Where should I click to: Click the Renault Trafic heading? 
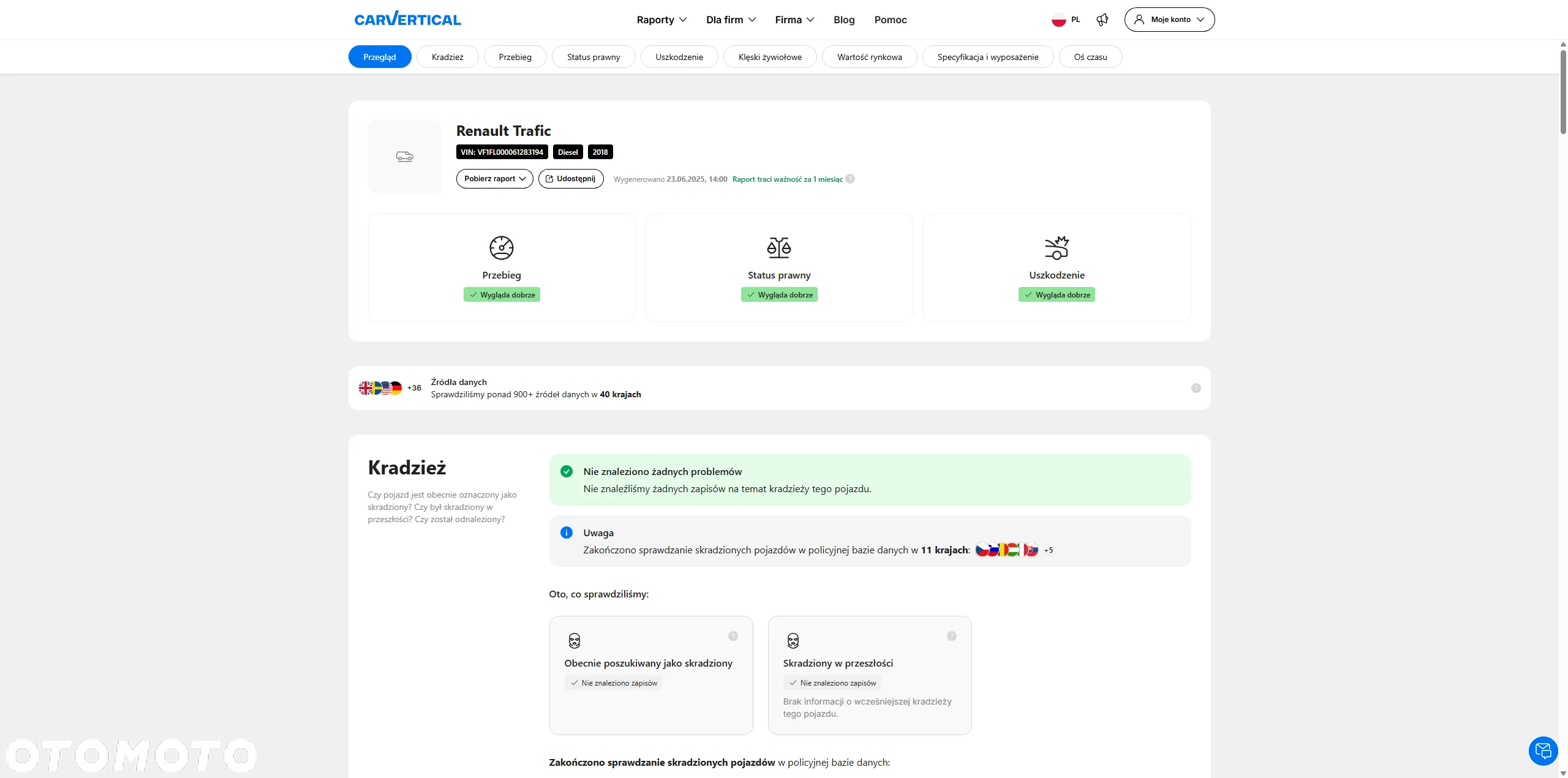tap(503, 130)
